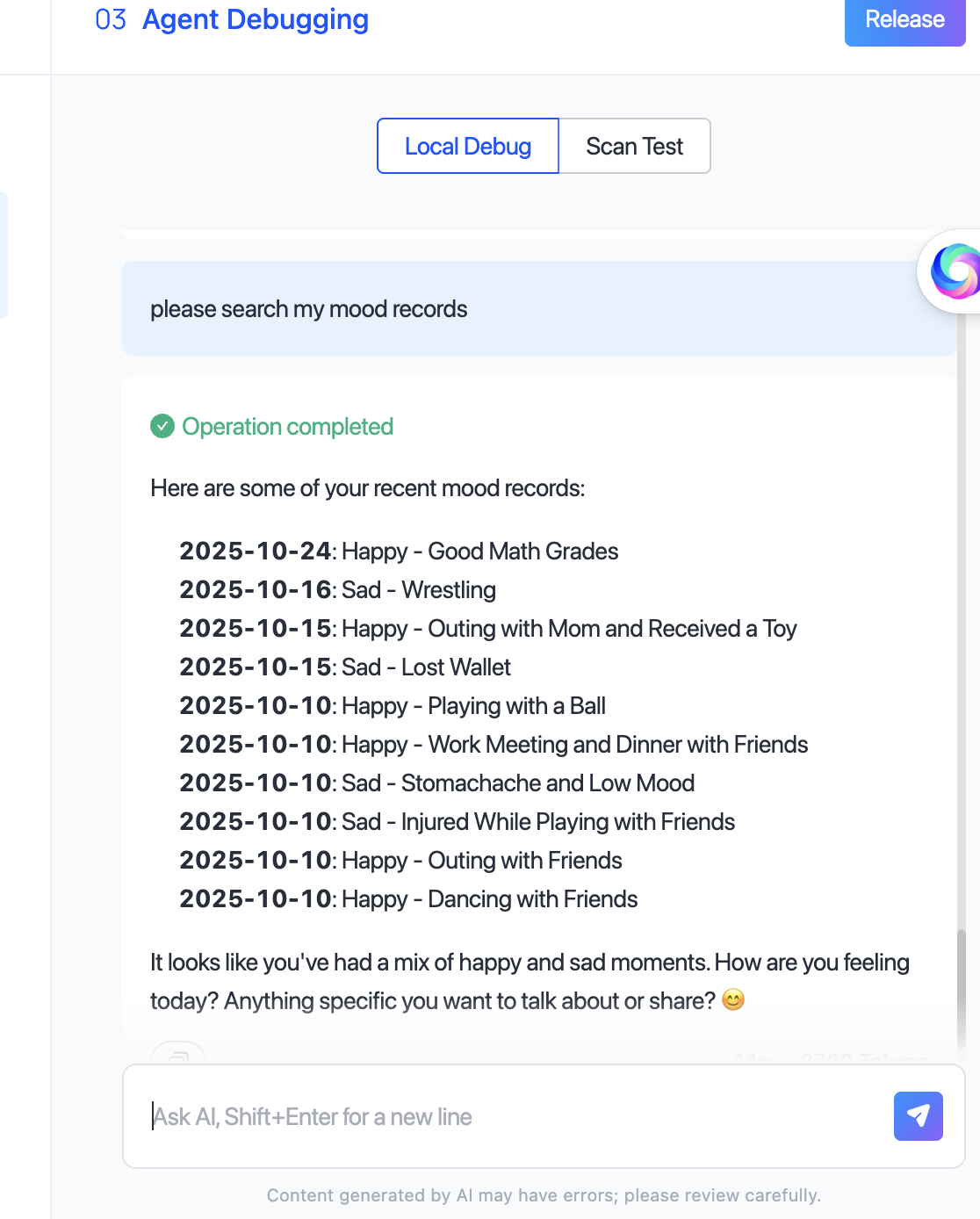Click the Playing with a Ball record
This screenshot has width=980, height=1219.
click(393, 706)
